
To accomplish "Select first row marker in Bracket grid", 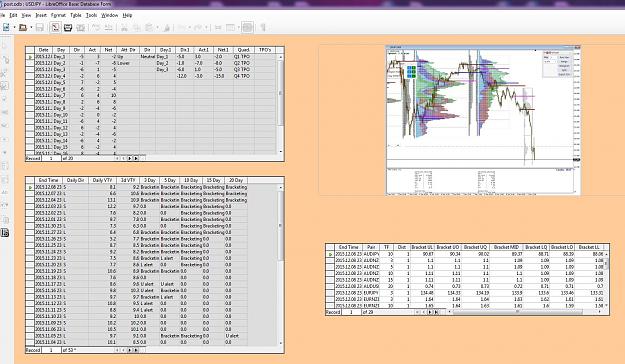I will (x=330, y=254).
